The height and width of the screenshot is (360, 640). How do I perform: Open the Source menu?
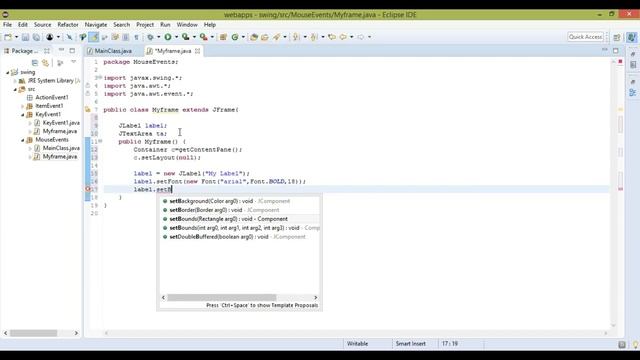[42, 25]
